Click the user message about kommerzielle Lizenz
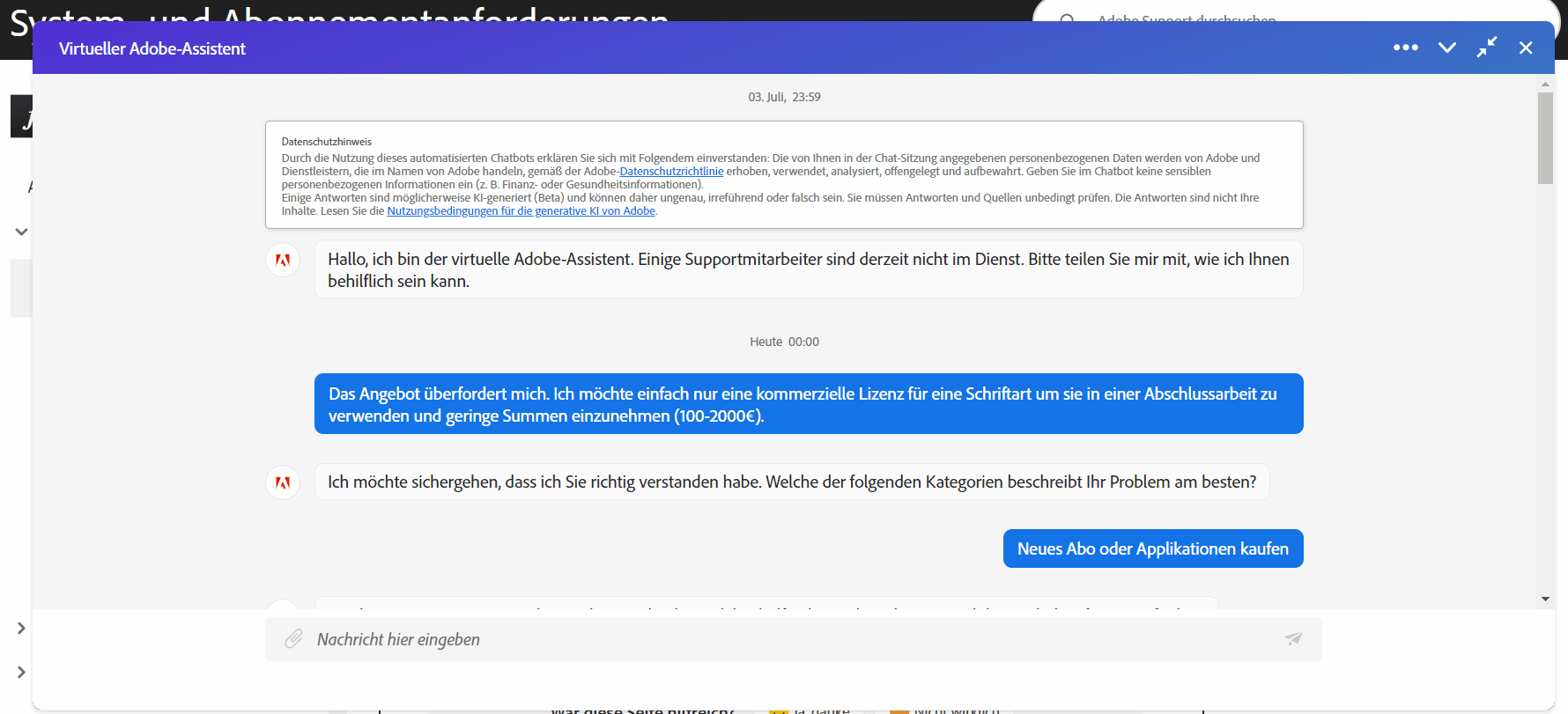 (809, 404)
